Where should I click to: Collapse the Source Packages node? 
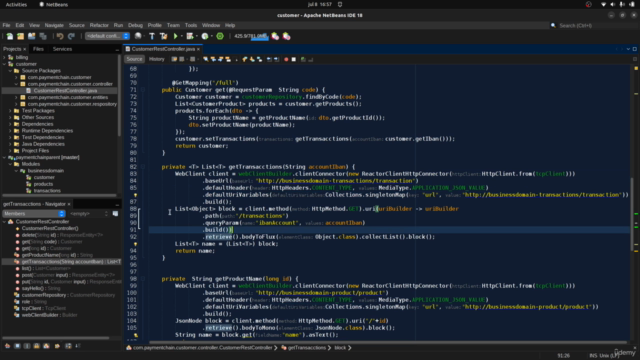coord(10,71)
